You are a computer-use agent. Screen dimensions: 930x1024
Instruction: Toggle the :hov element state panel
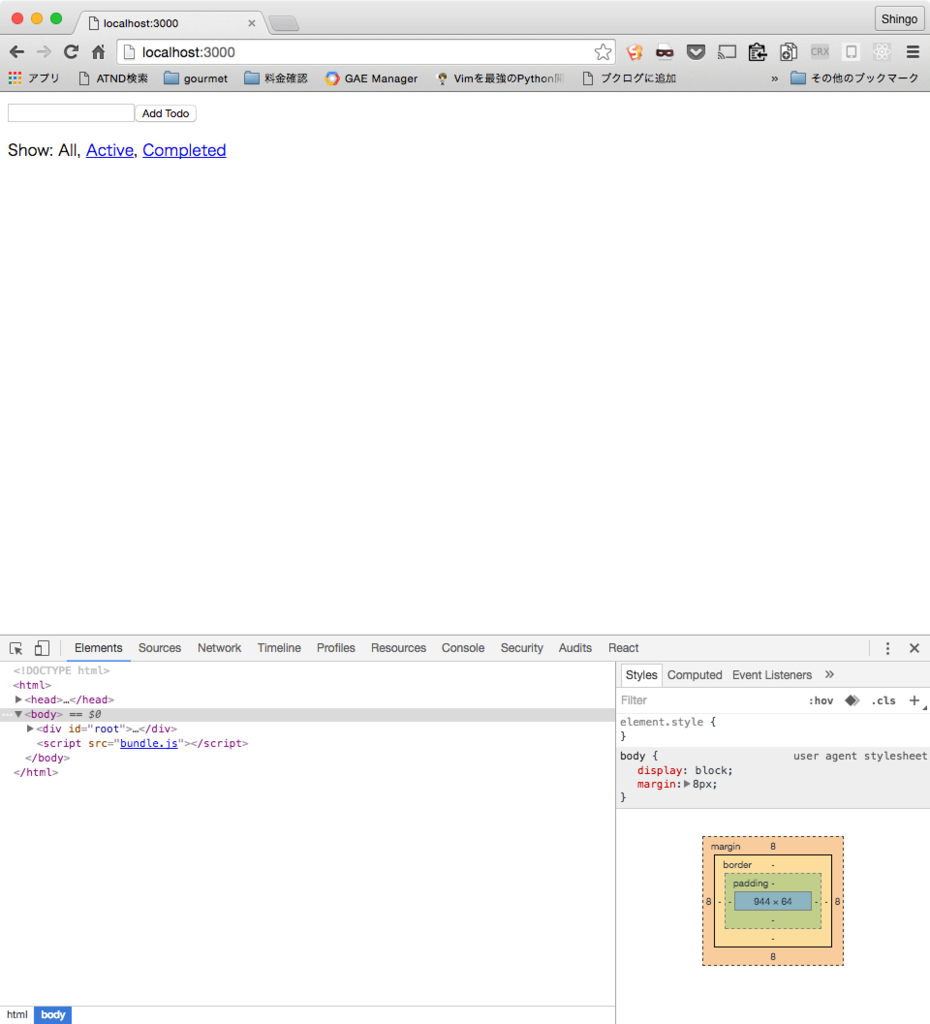pos(821,701)
